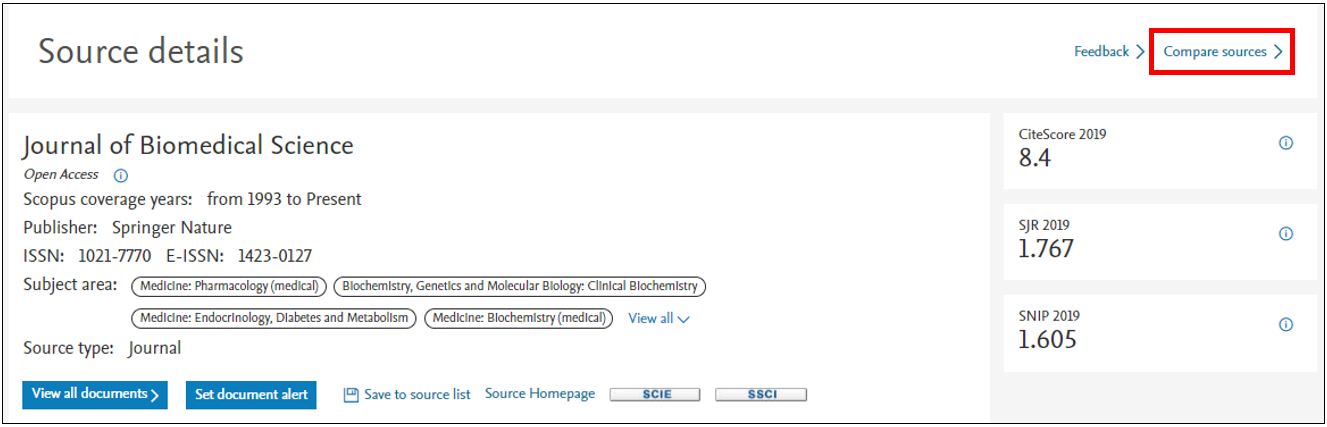Click the Open Access info icon
This screenshot has width=1327, height=427.
[121, 175]
